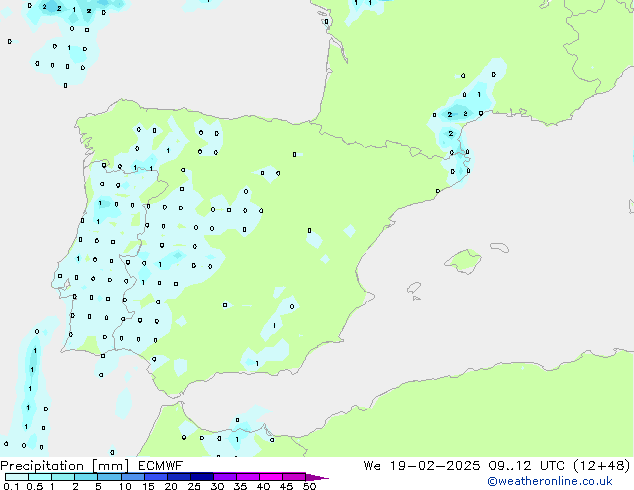Click the 0.5–1 mm legend color box
The height and width of the screenshot is (490, 634).
(40, 477)
